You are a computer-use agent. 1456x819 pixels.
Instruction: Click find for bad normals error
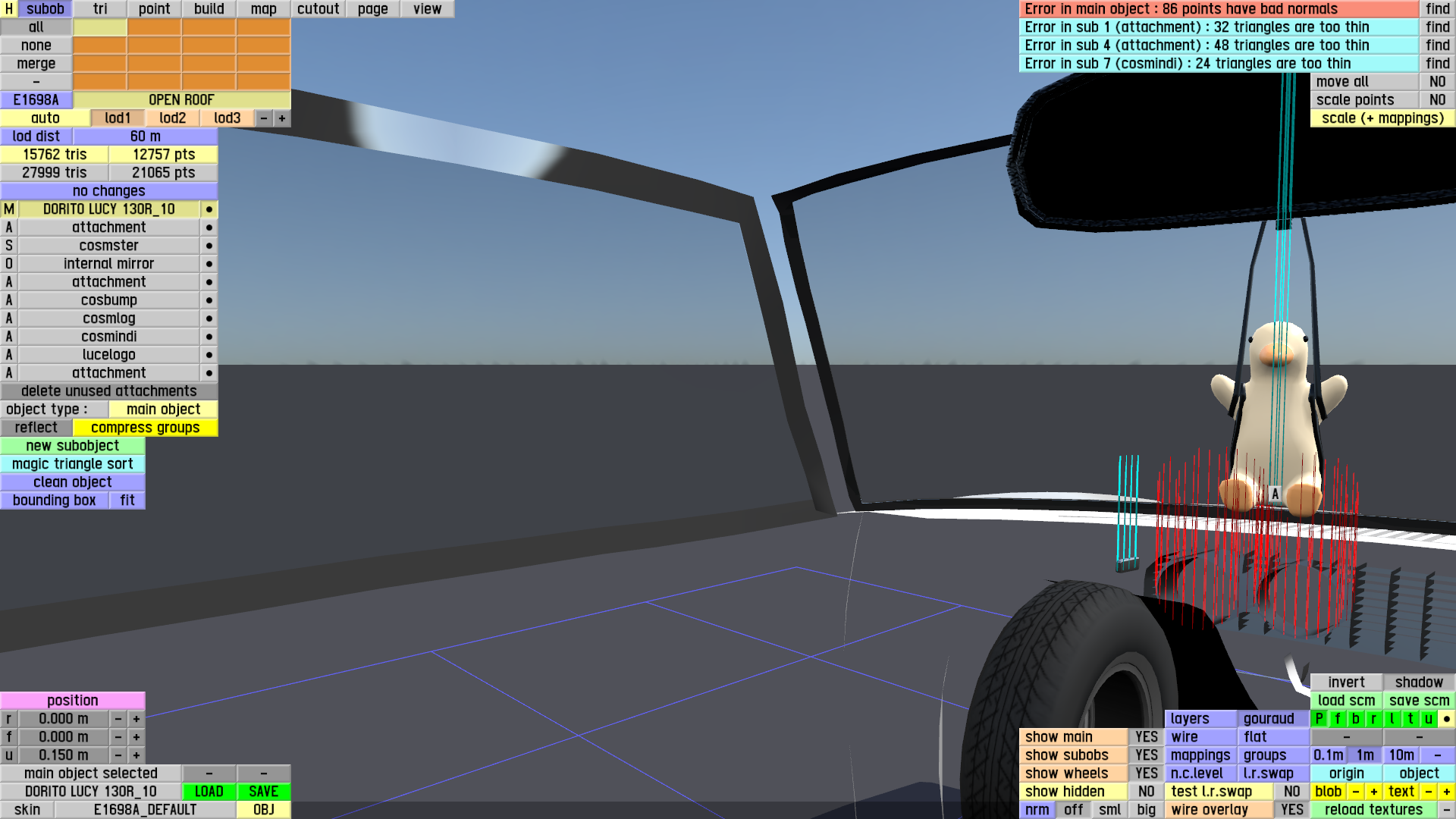1437,9
